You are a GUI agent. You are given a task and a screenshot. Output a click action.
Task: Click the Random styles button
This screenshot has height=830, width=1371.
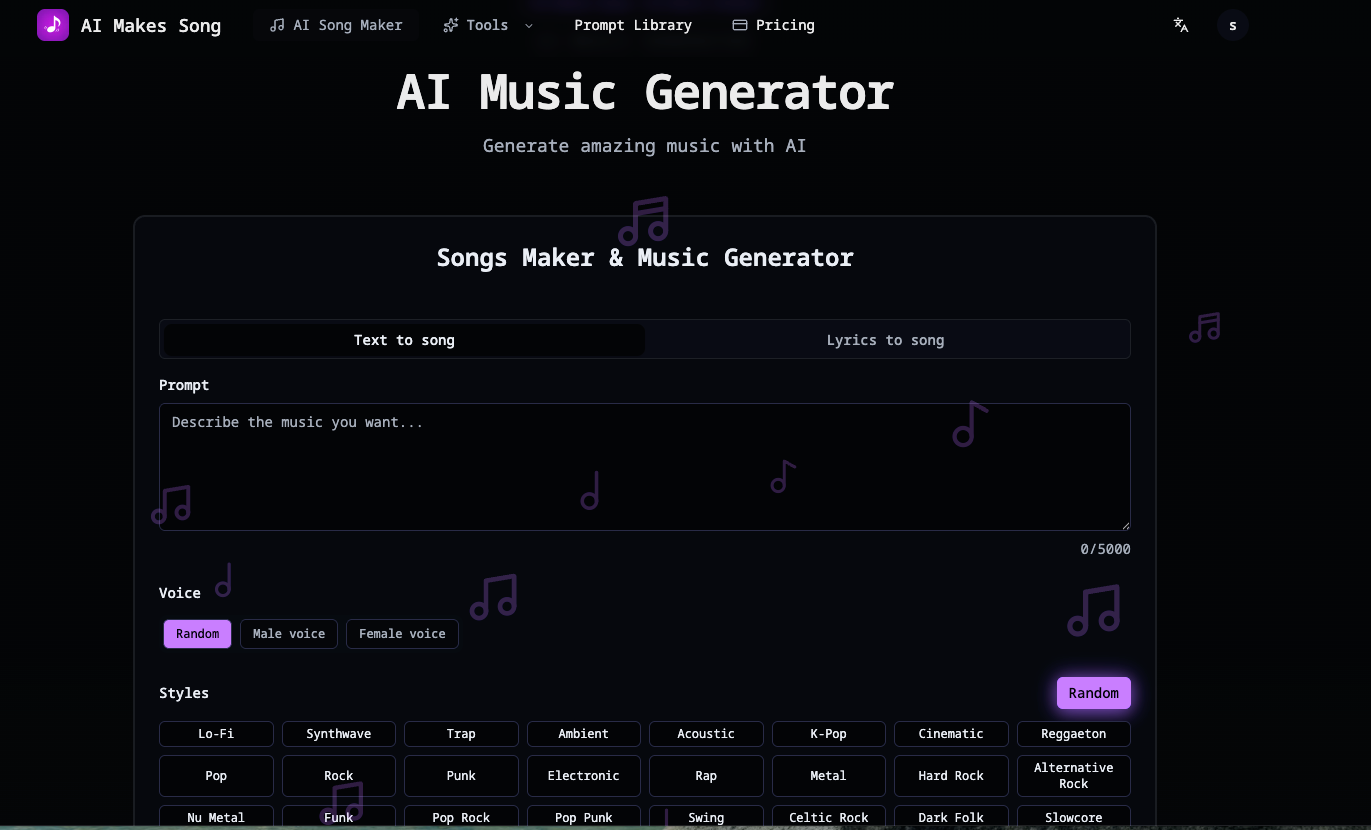(x=1093, y=692)
